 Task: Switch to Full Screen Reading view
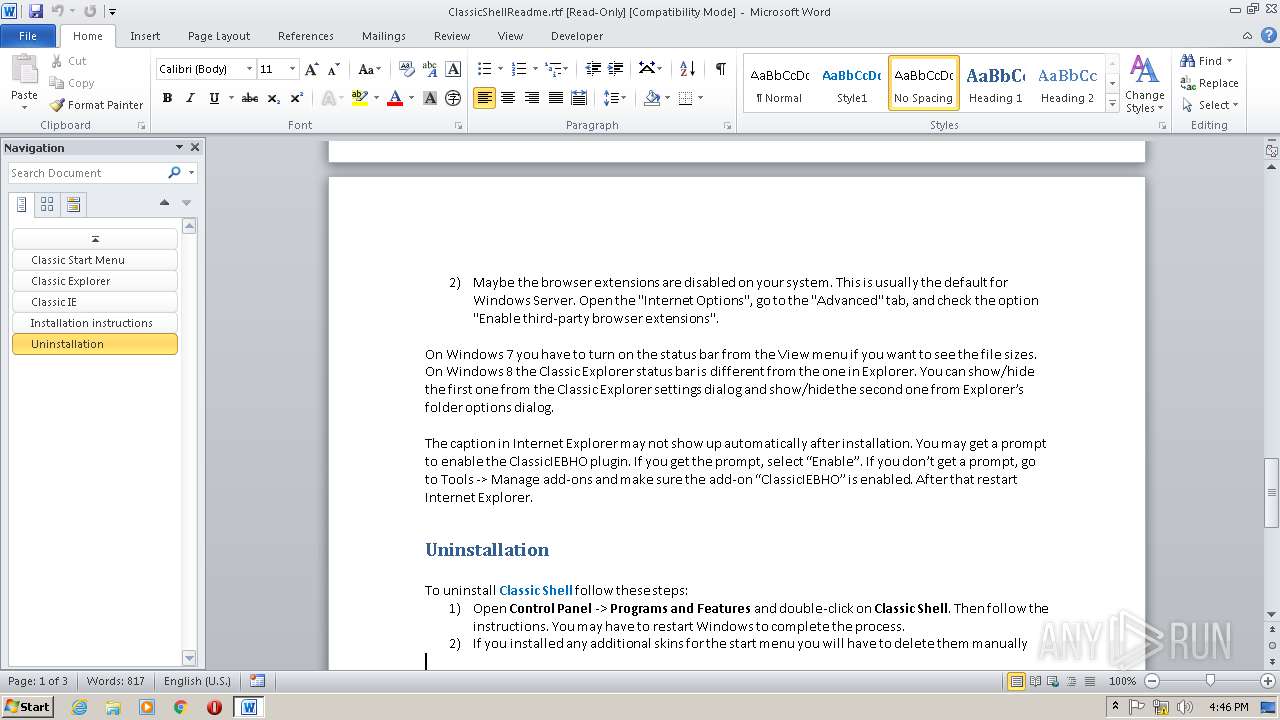1035,681
